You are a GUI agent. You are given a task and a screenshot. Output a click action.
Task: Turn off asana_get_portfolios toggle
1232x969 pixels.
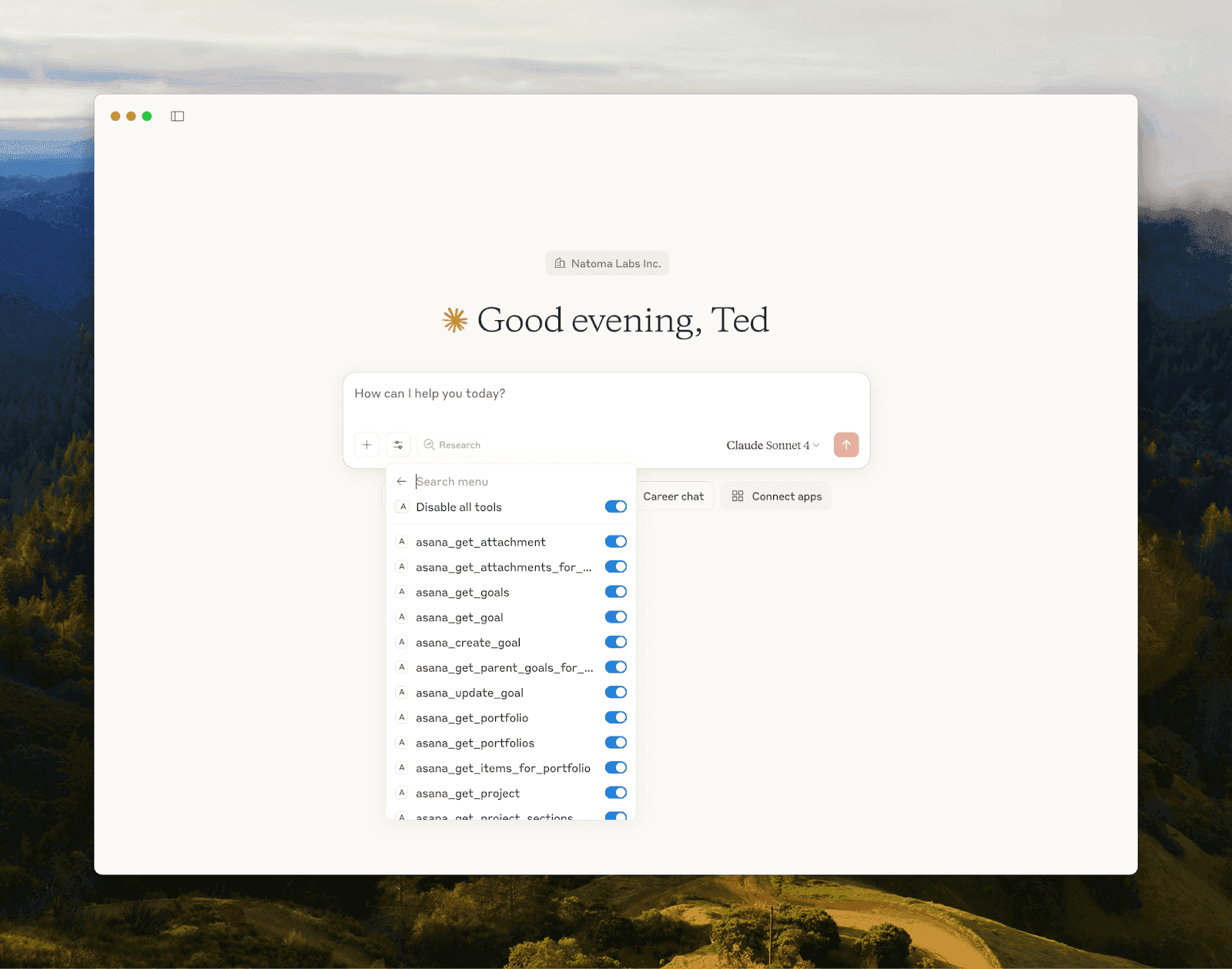pos(616,743)
